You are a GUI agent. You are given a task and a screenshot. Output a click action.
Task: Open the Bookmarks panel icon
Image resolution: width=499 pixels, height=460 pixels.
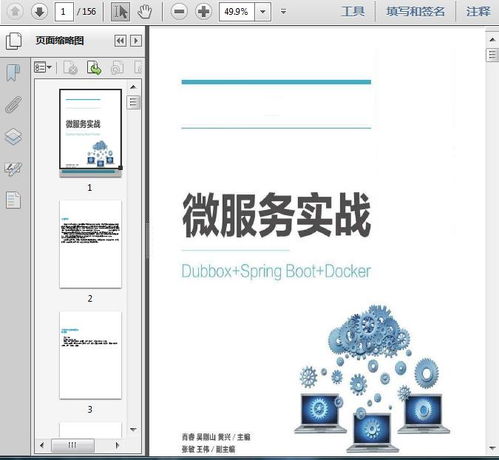[x=13, y=73]
